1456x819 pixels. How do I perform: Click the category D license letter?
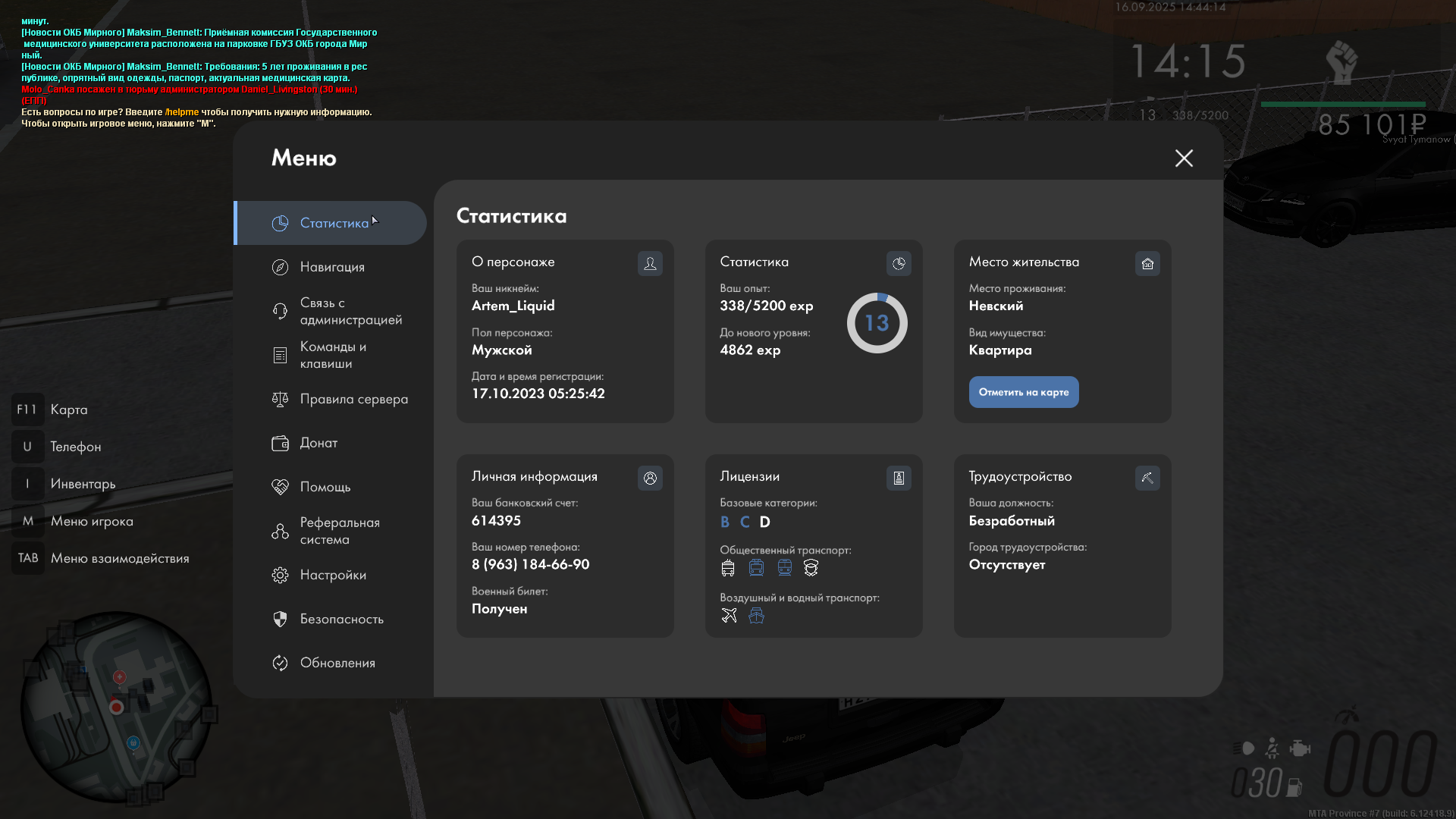764,522
